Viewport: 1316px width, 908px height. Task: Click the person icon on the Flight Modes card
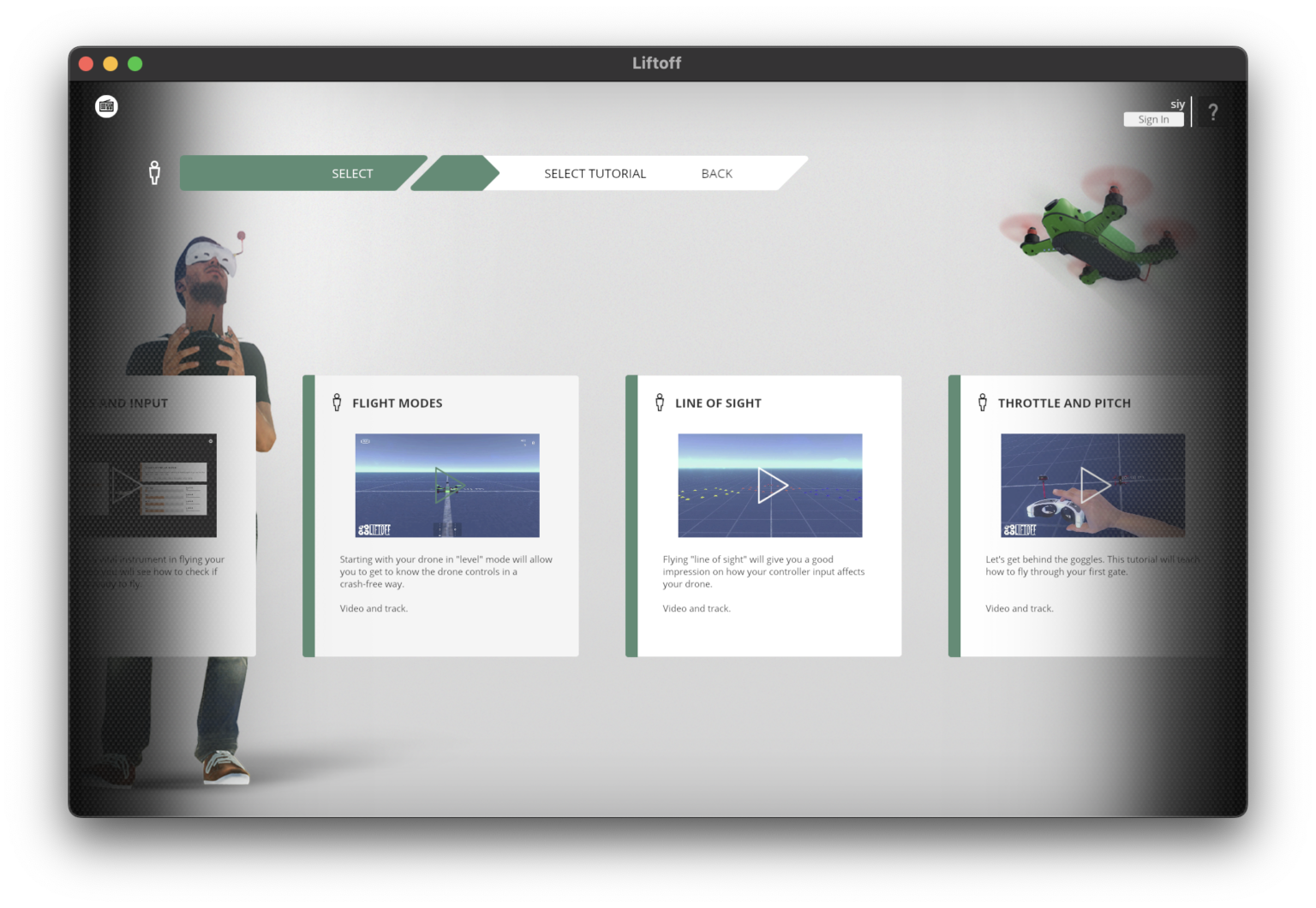[336, 401]
